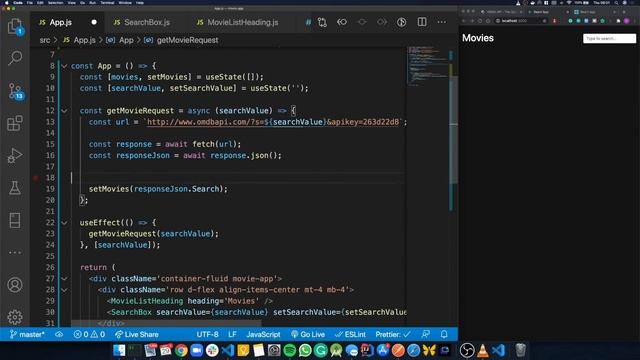Open the Manage gear icon
The height and width of the screenshot is (360, 640).
pyautogui.click(x=15, y=317)
